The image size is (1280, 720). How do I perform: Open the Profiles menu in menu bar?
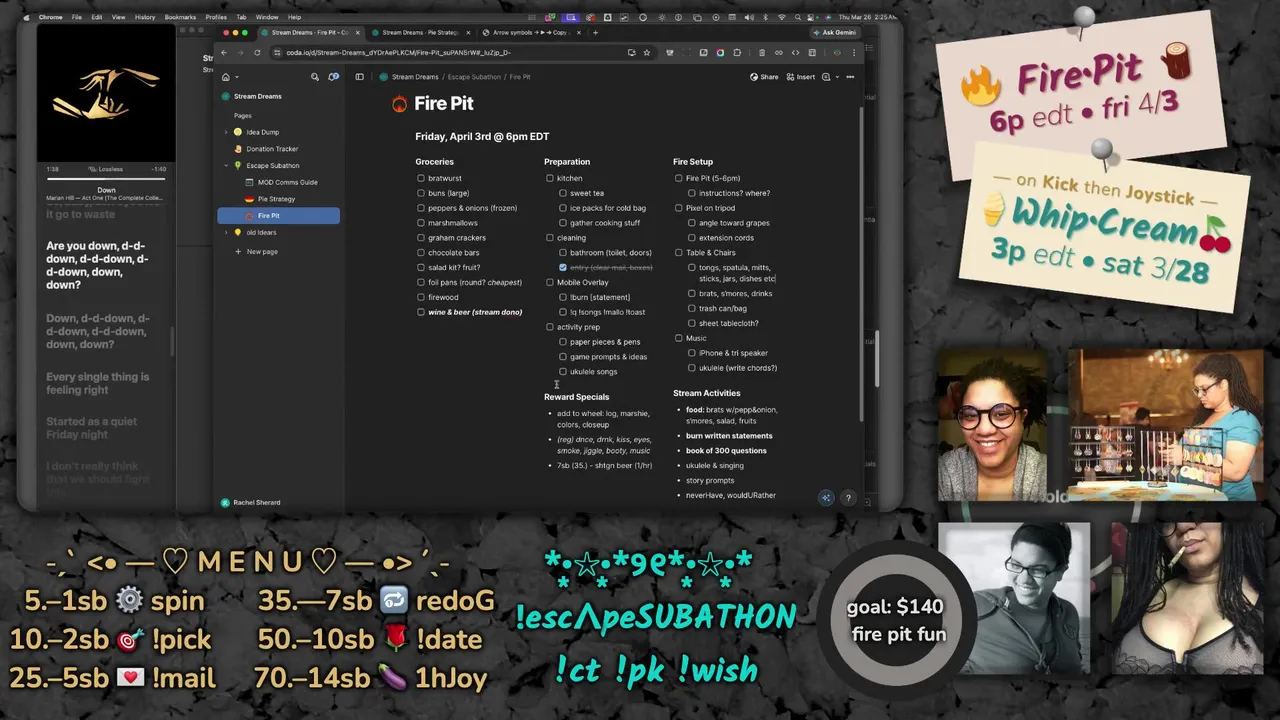(216, 17)
